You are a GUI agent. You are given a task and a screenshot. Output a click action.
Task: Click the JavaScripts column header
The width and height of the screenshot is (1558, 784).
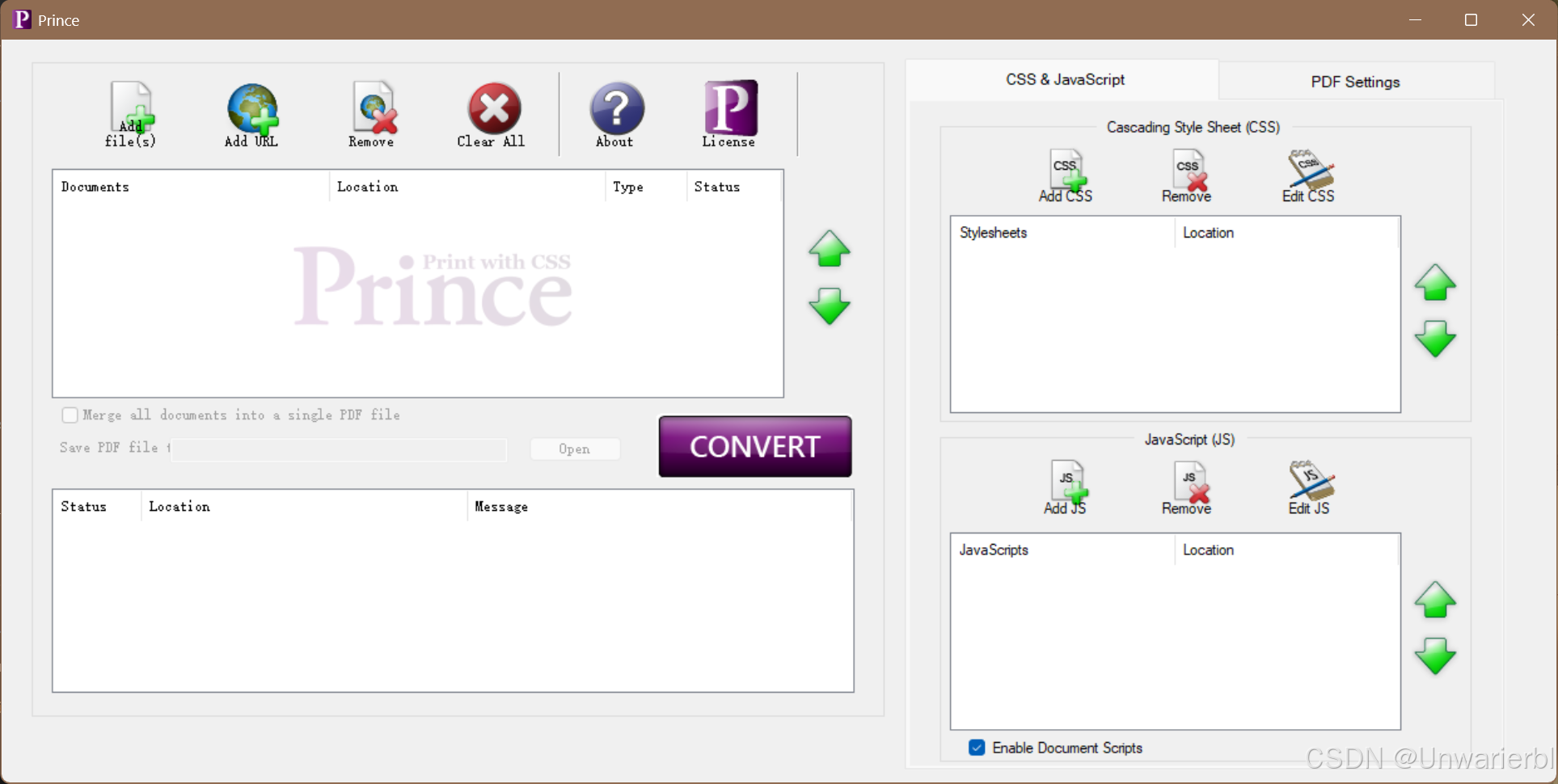pyautogui.click(x=1062, y=550)
